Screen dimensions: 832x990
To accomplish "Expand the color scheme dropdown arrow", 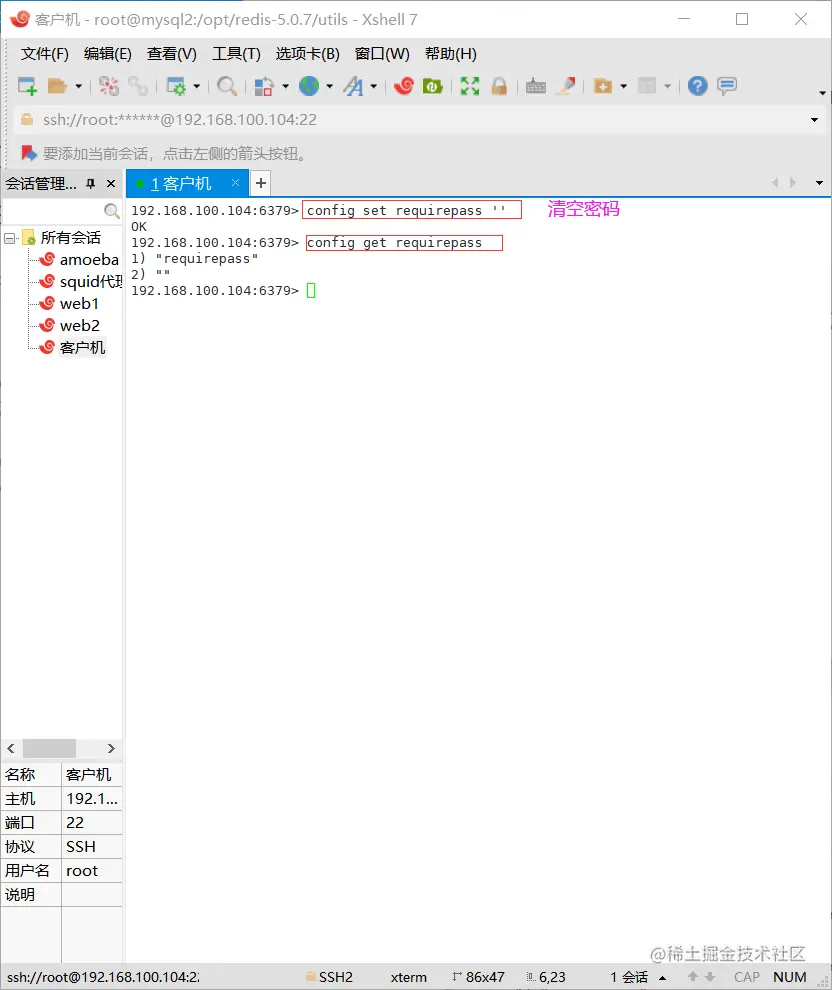I will coord(285,86).
